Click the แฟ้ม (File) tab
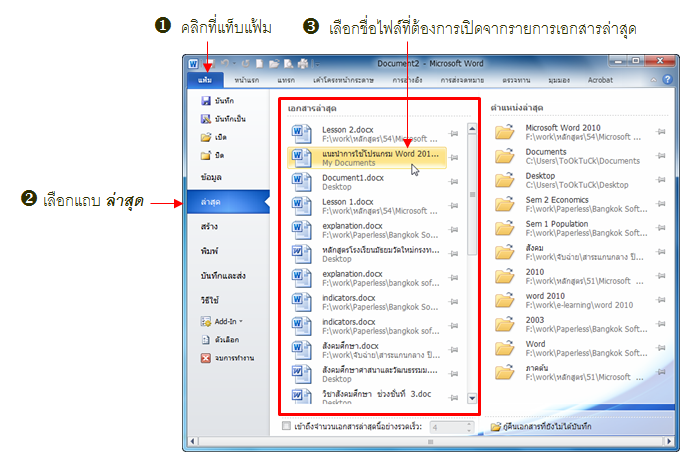Screen dimensions: 682x454 pyautogui.click(x=205, y=80)
